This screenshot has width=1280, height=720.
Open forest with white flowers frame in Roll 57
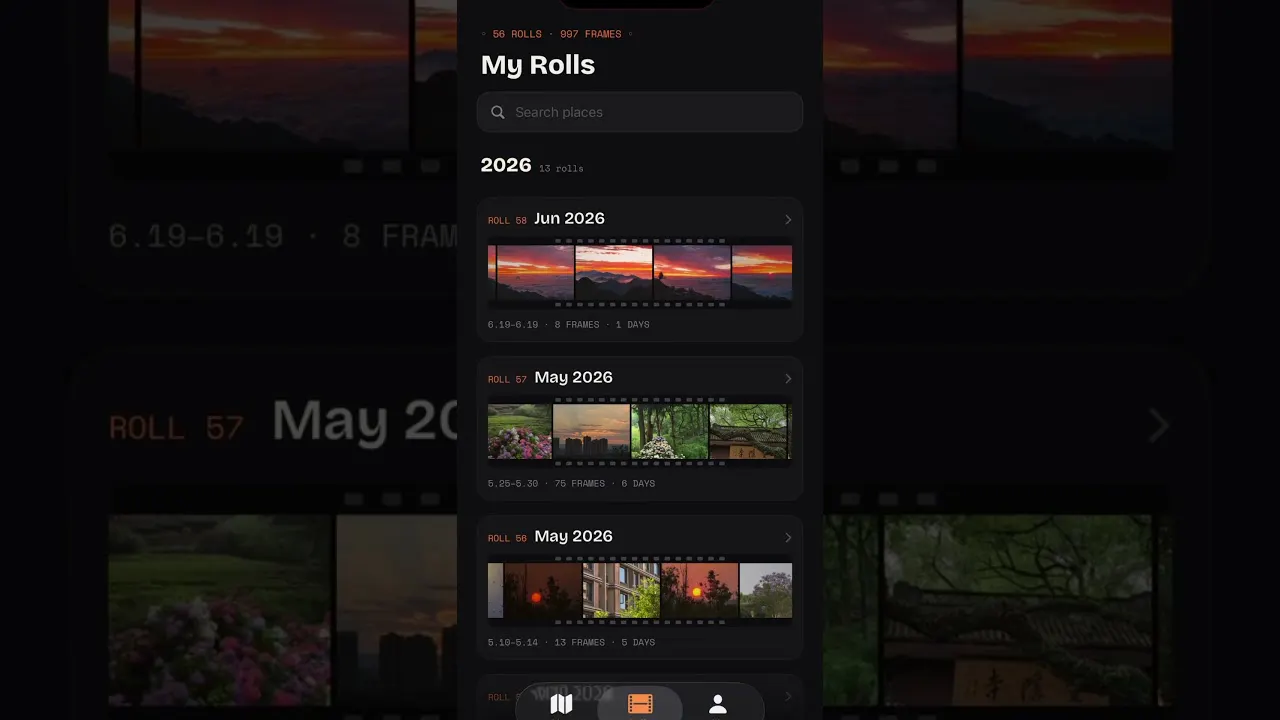tap(670, 432)
